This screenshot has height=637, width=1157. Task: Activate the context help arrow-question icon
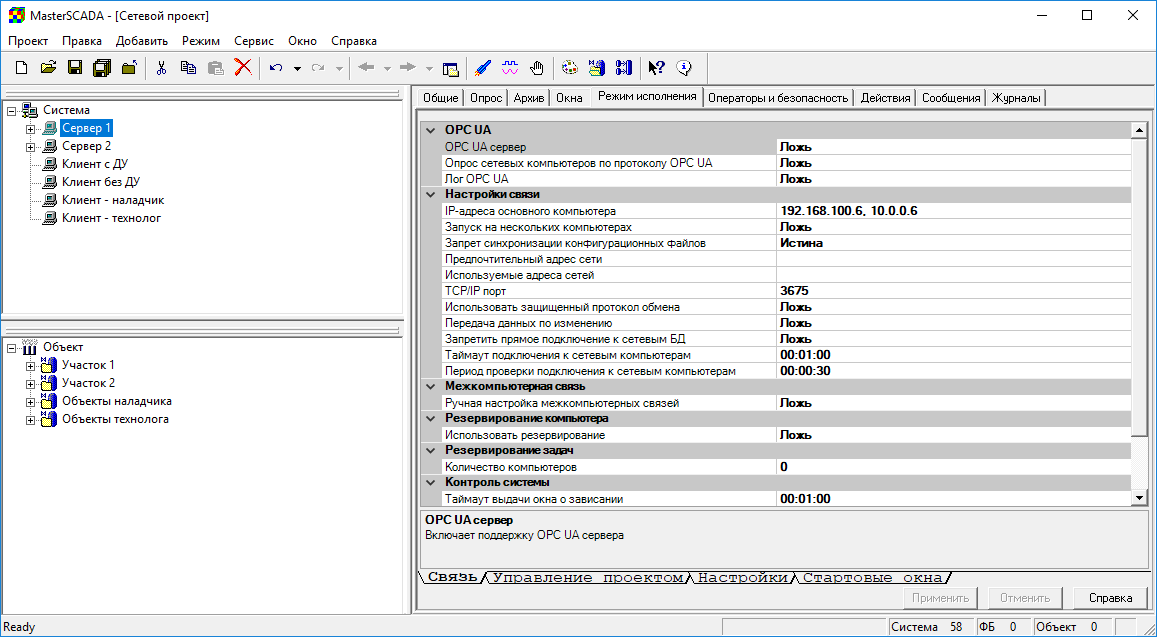click(656, 68)
